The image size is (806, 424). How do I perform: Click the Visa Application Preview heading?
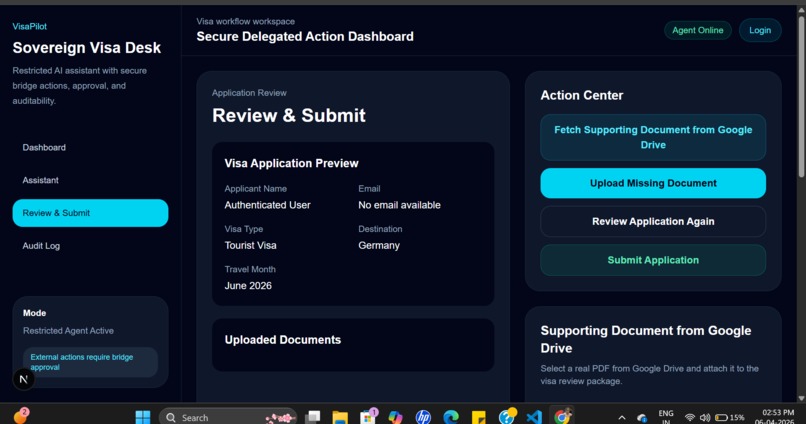291,163
